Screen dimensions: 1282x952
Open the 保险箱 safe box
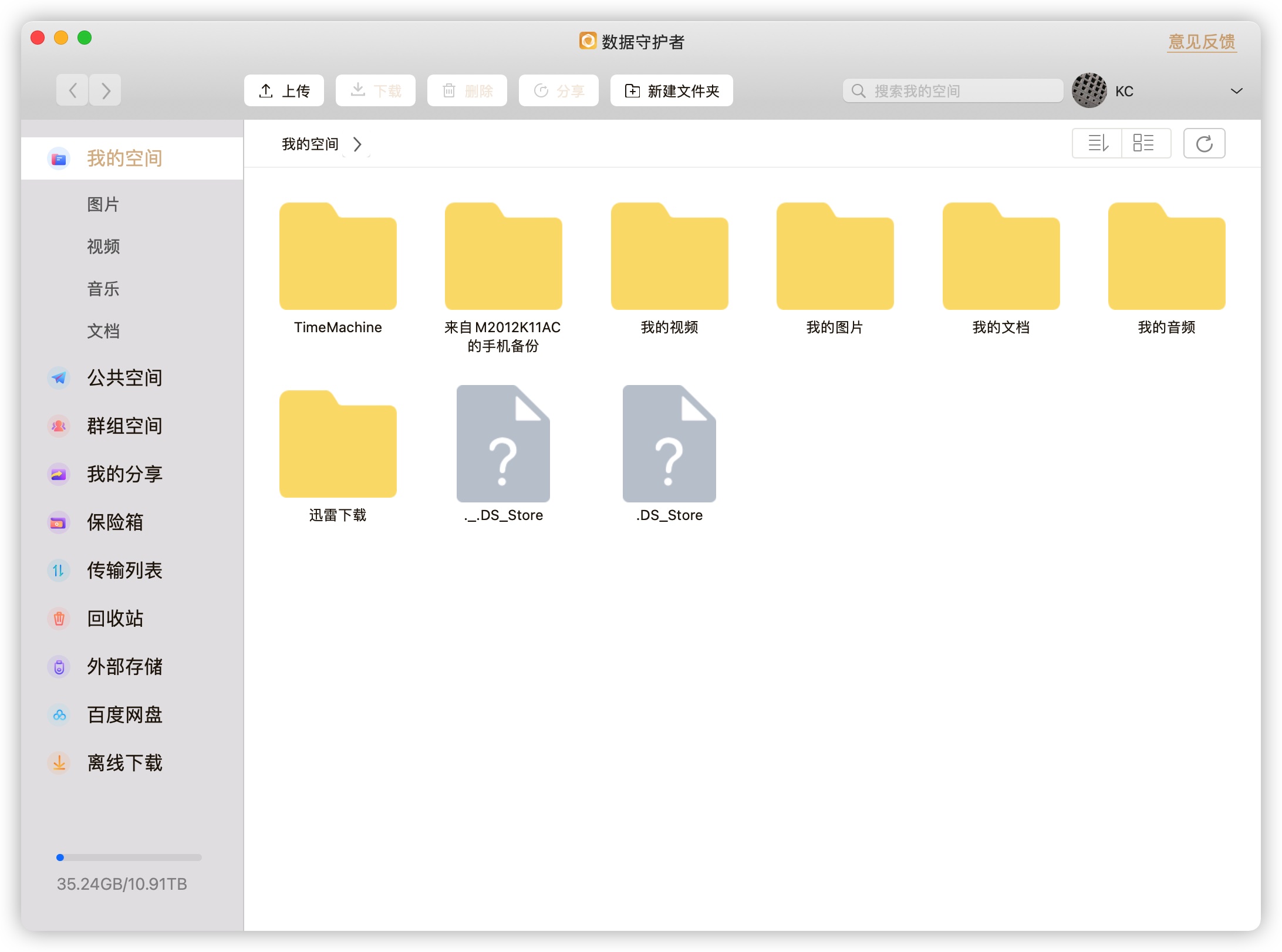point(114,522)
